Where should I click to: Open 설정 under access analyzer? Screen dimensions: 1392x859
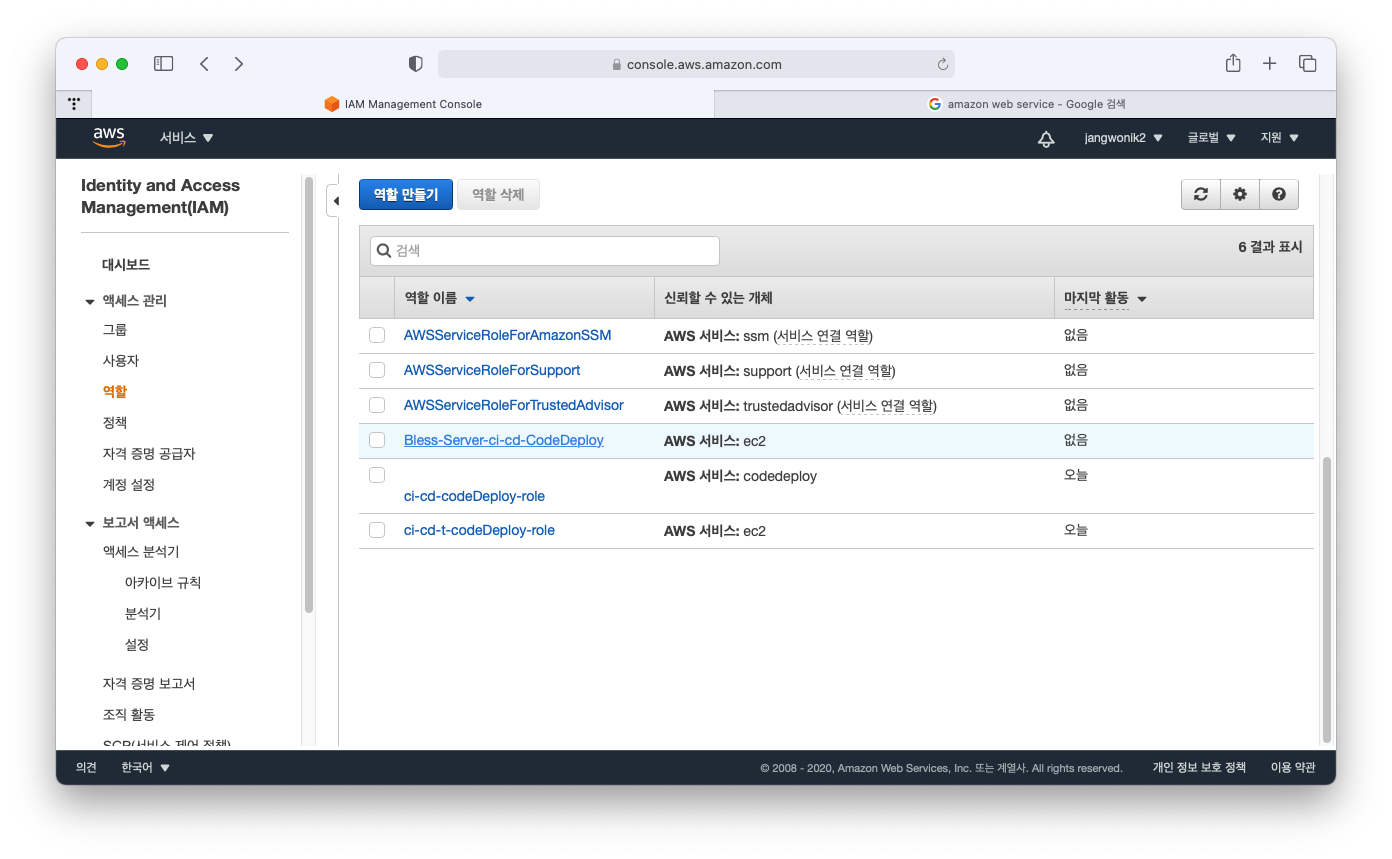tap(137, 645)
